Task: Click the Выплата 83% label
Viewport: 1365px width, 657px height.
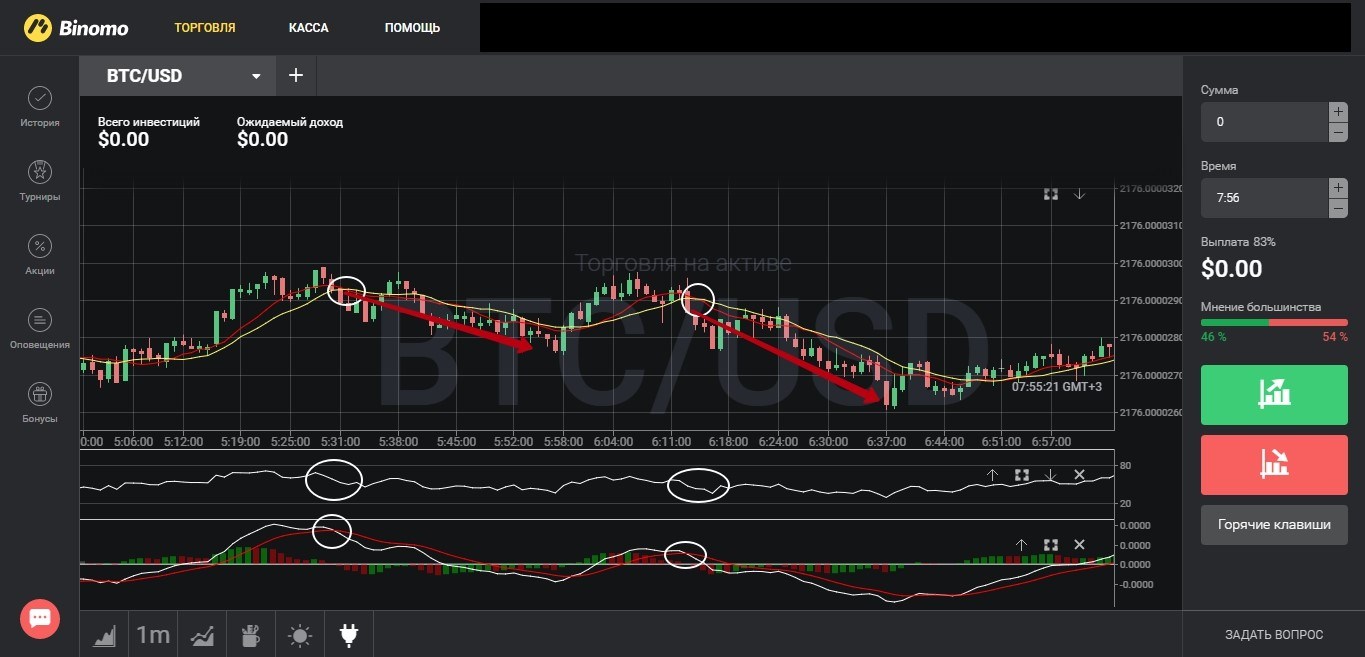Action: coord(1238,242)
